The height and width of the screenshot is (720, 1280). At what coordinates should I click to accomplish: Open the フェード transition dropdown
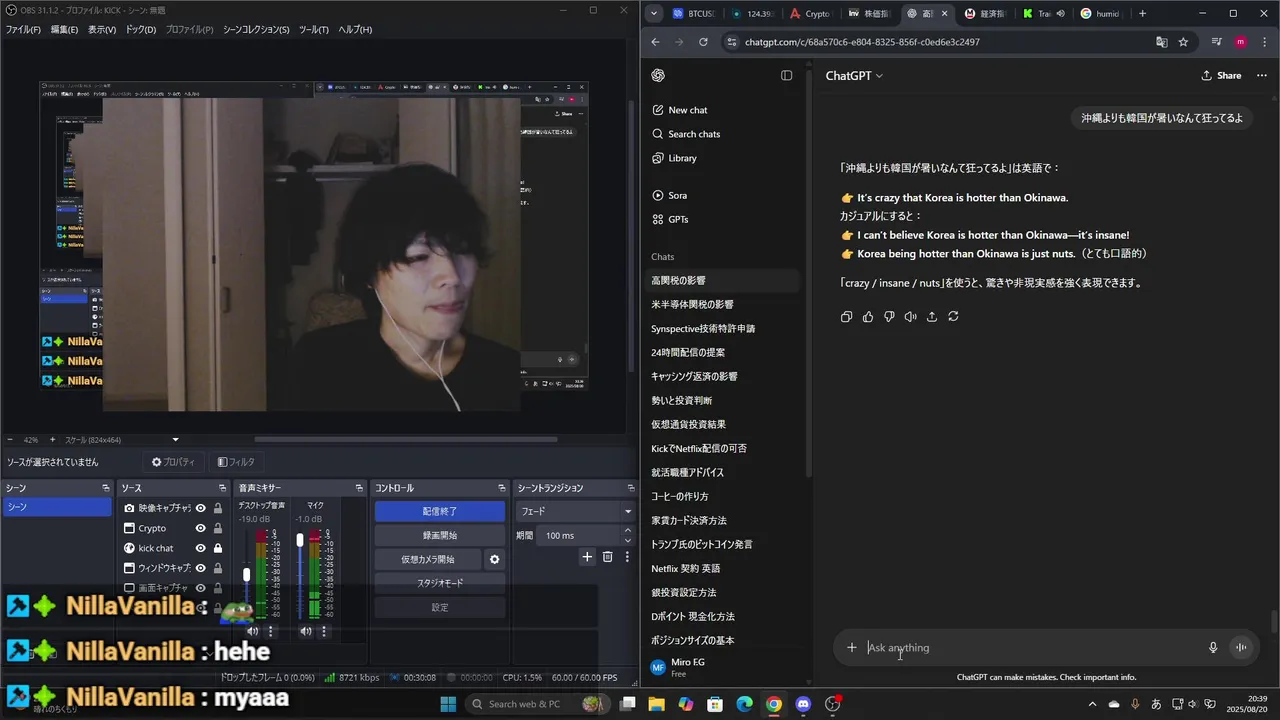575,511
